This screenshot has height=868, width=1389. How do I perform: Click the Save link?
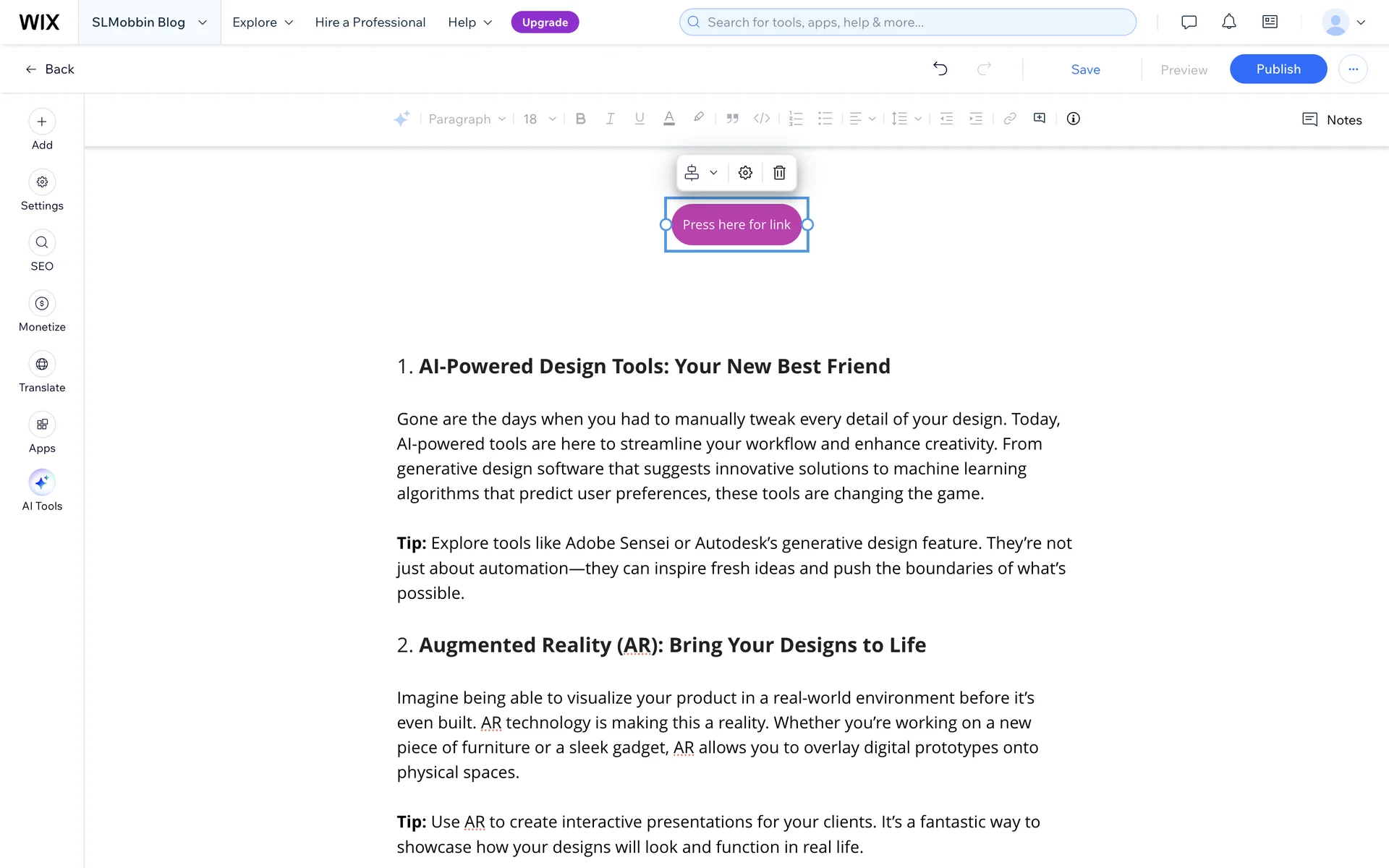click(x=1085, y=69)
